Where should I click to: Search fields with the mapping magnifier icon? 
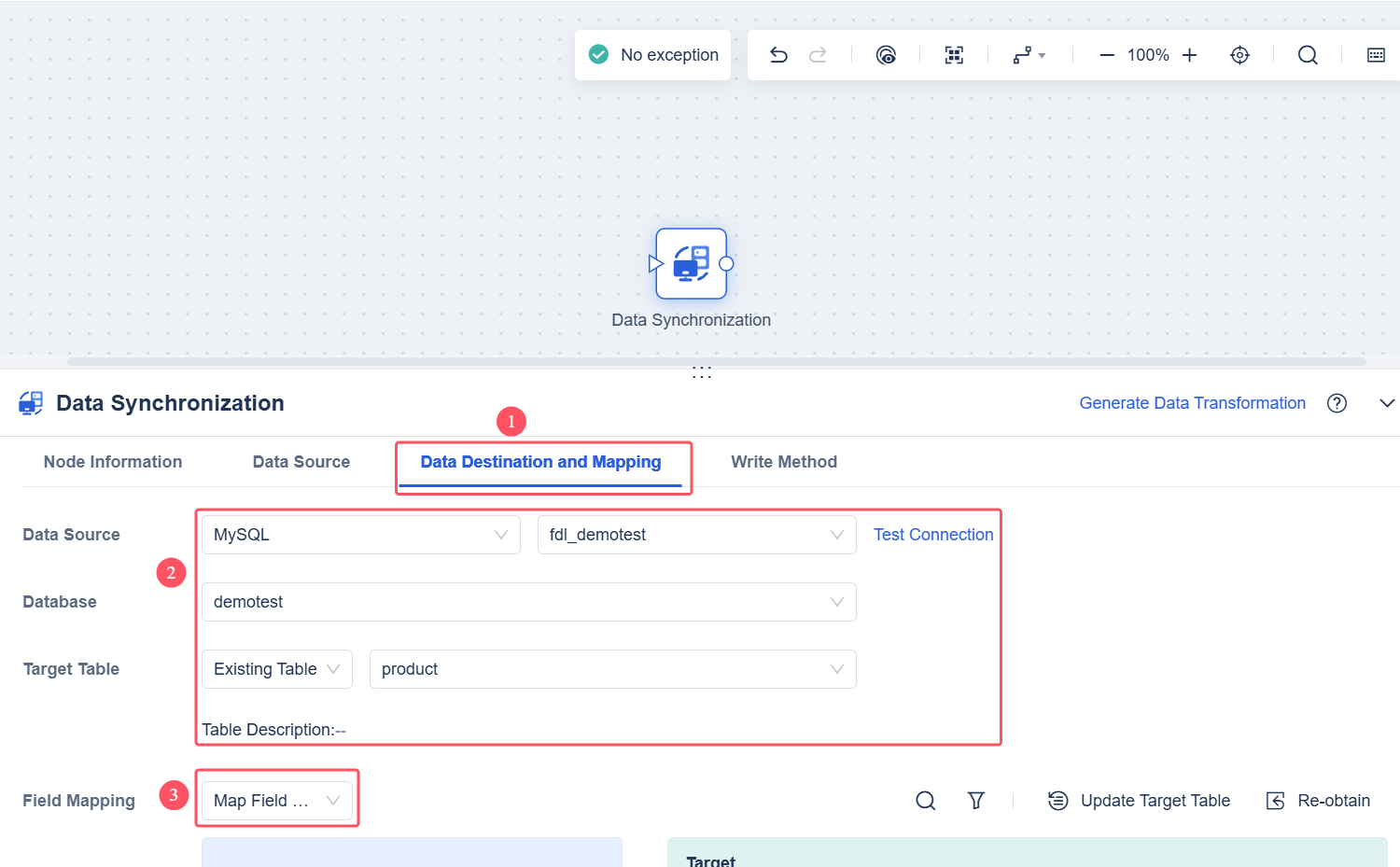925,801
